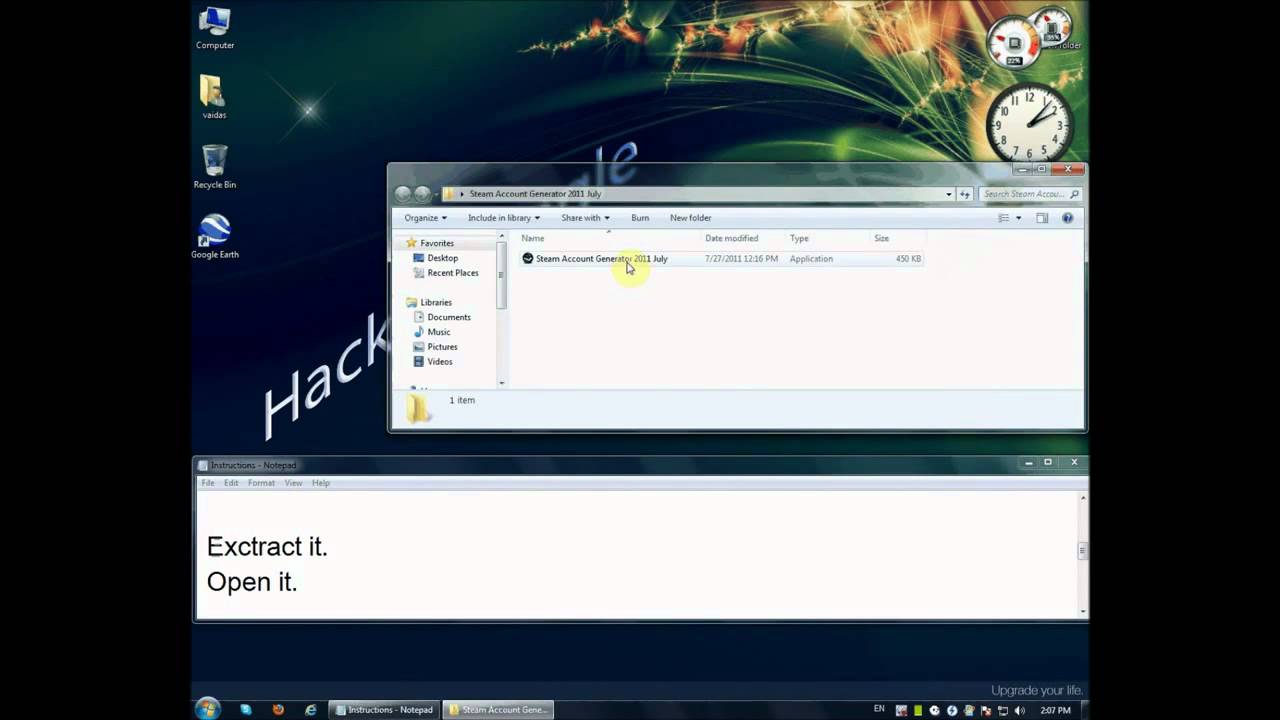Expand path arrow before folder name

(462, 194)
